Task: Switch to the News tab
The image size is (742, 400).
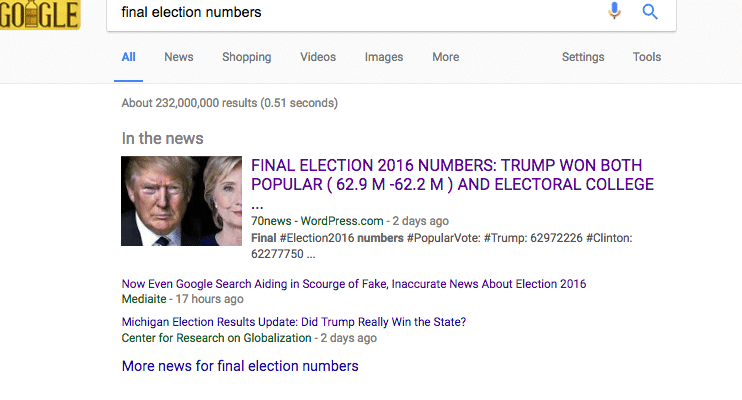Action: tap(179, 57)
